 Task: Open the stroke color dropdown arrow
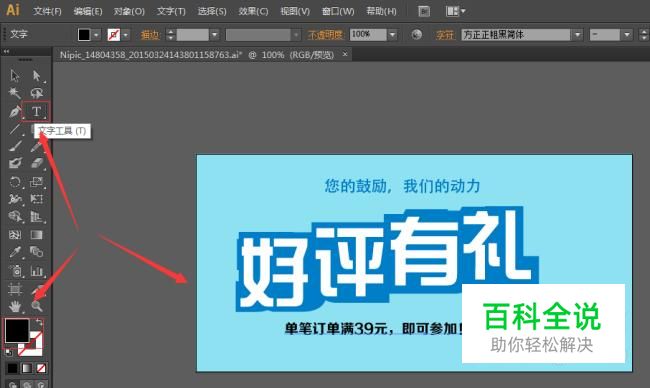point(126,35)
